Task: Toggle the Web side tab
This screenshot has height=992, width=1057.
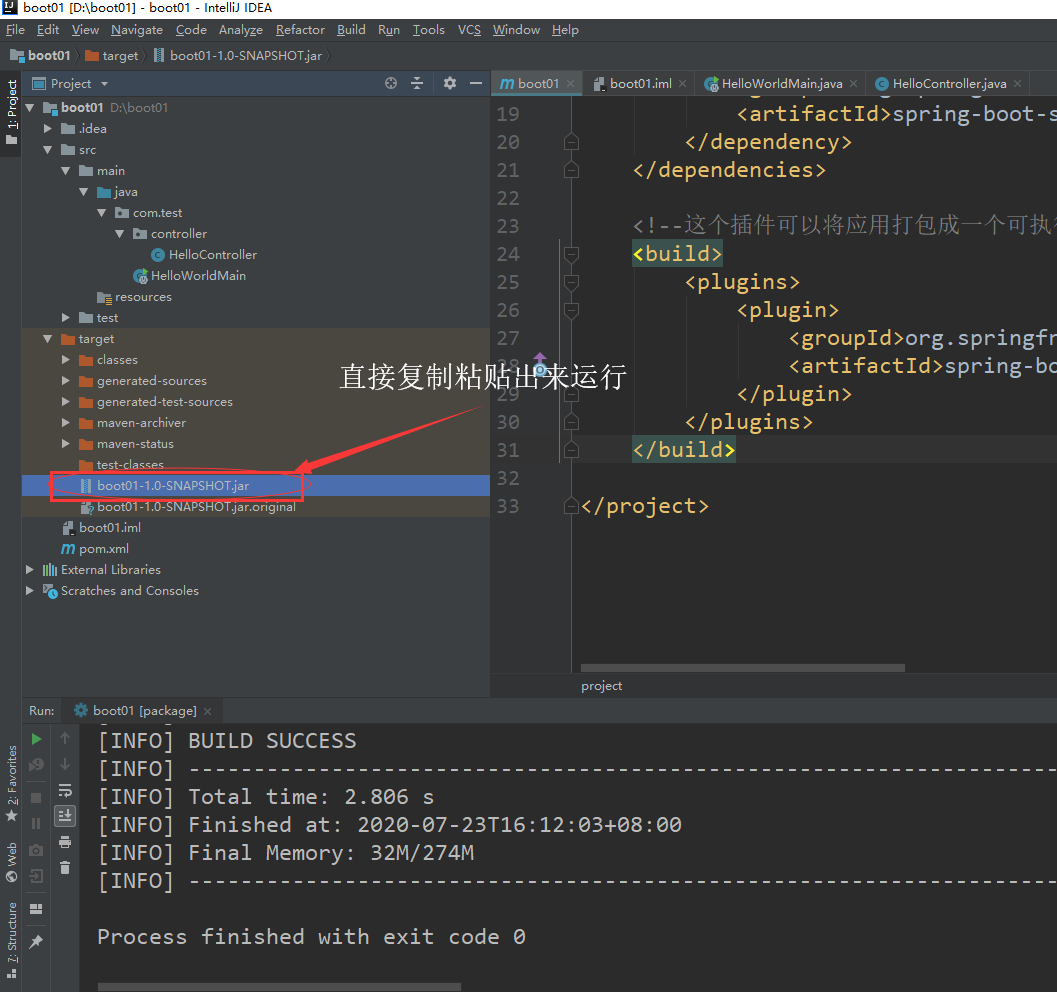Action: coord(11,863)
